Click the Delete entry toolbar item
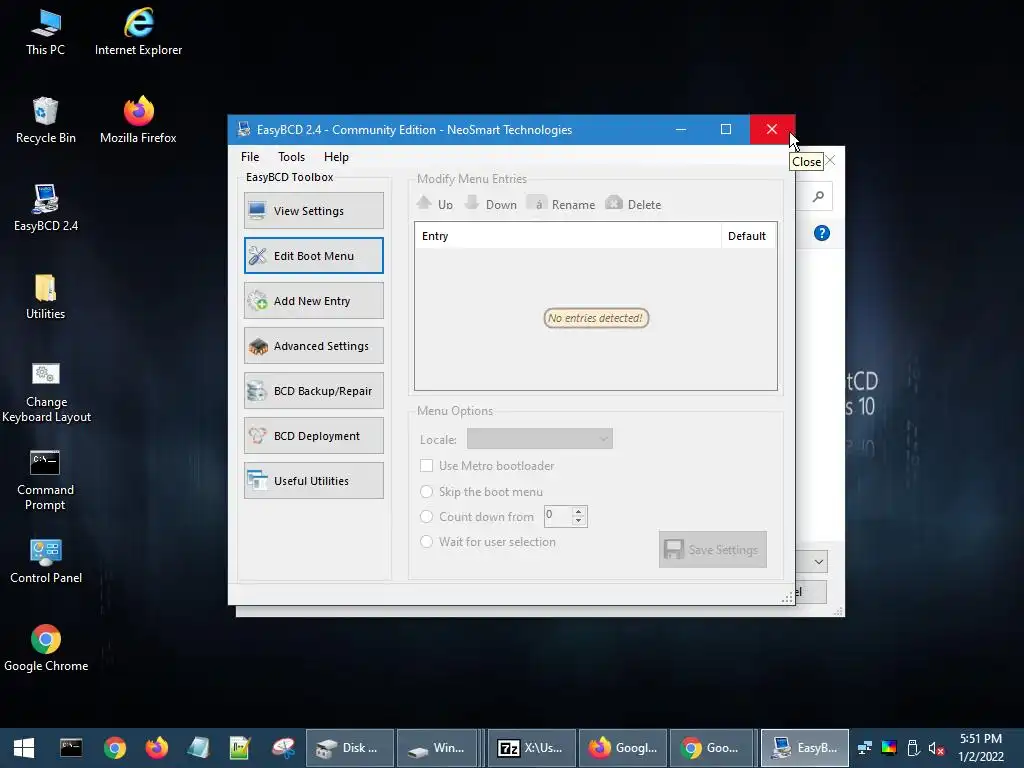Viewport: 1024px width, 768px height. click(x=633, y=204)
